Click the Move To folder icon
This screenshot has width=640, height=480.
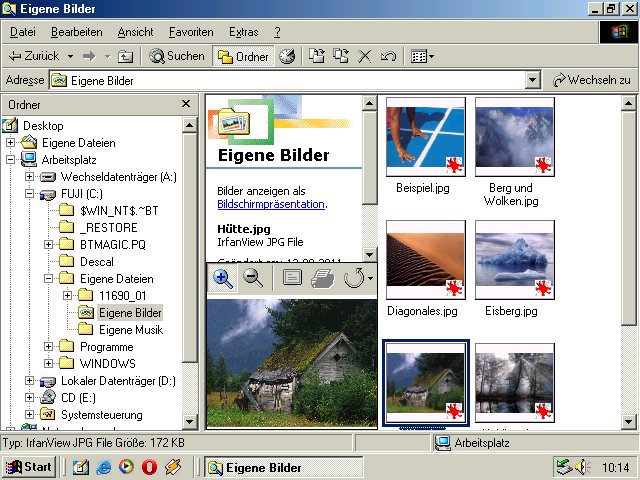tap(317, 56)
